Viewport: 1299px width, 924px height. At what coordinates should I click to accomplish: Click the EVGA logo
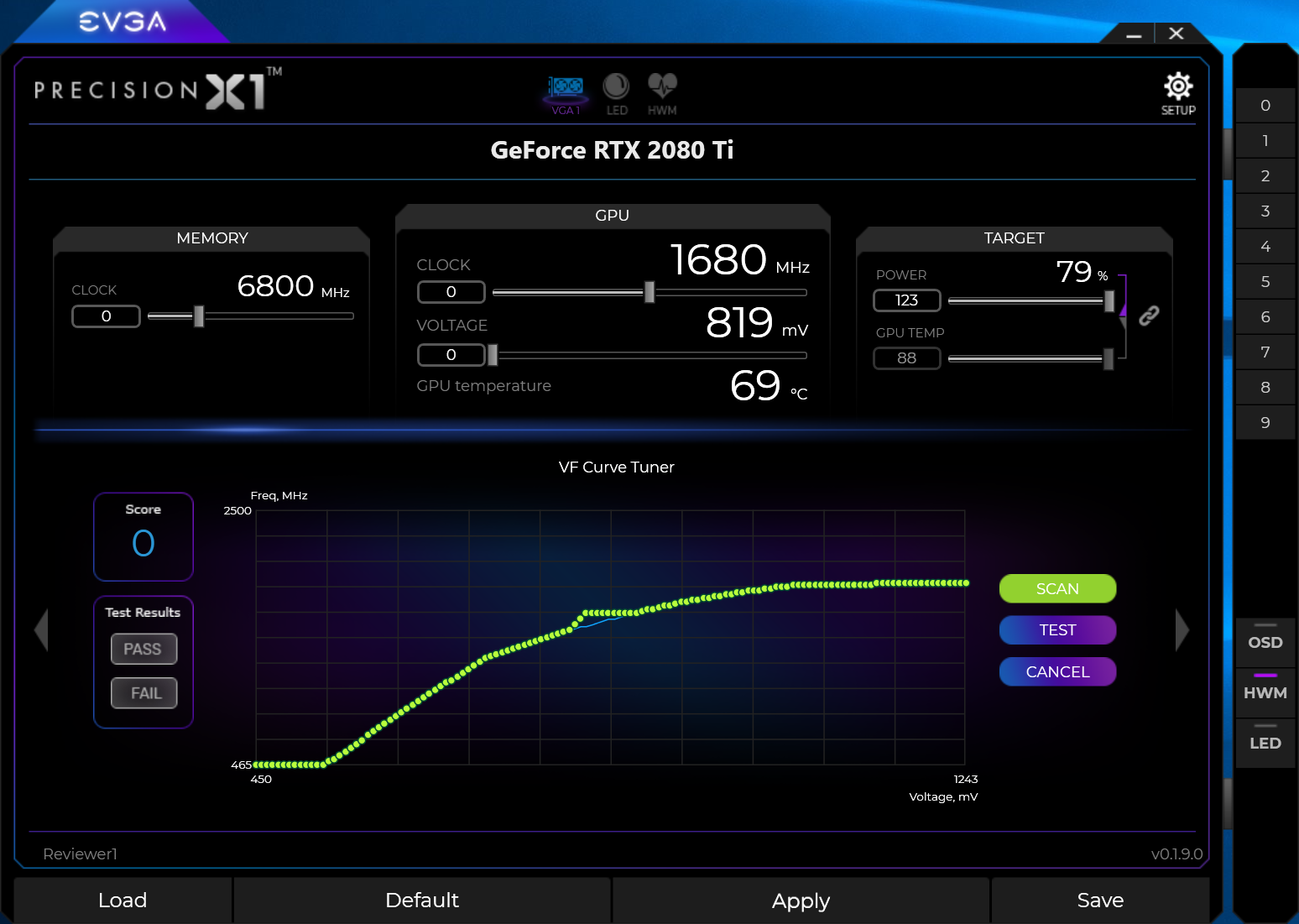tap(123, 21)
